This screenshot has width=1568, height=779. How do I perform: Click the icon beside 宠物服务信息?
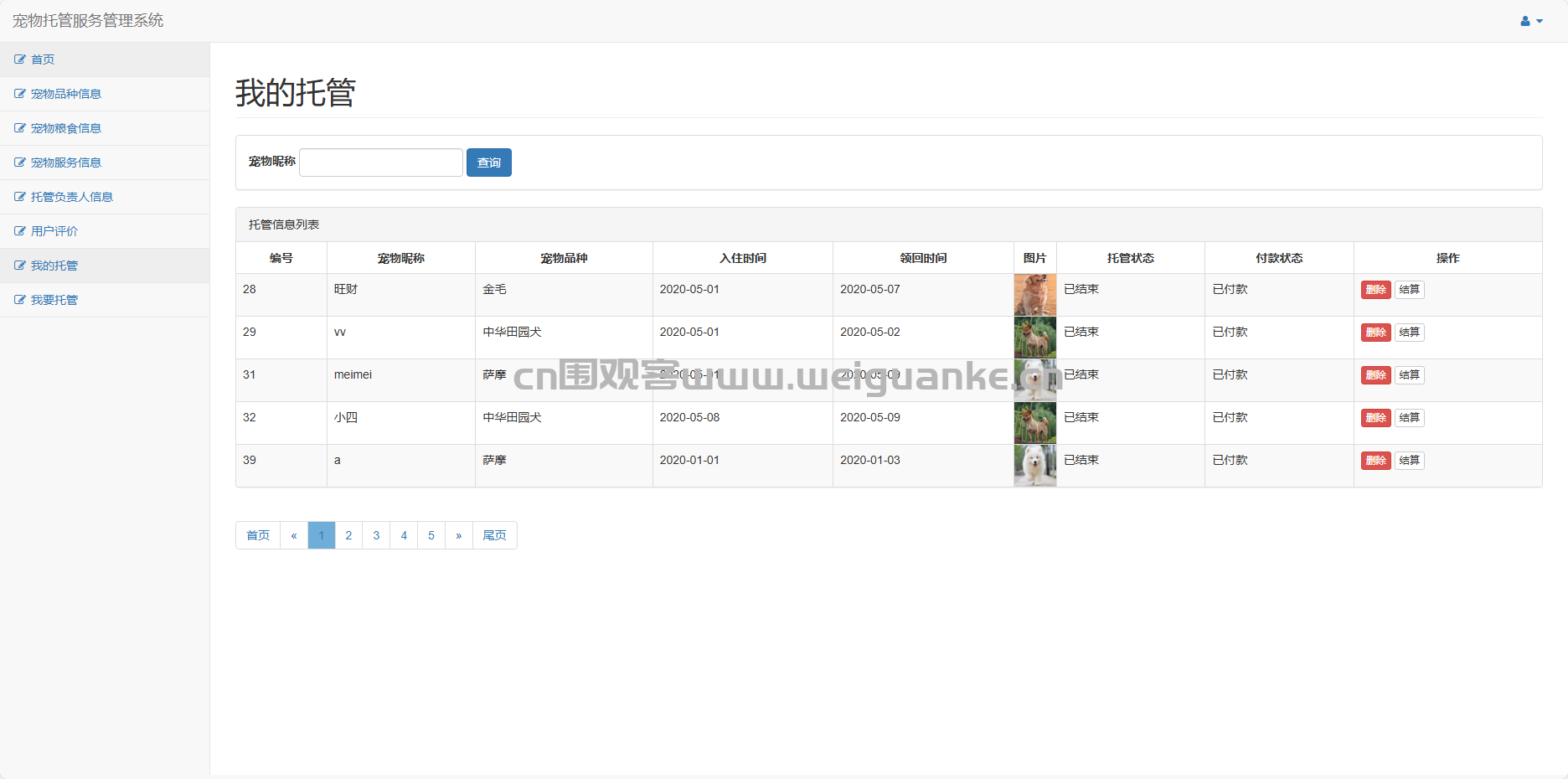[19, 163]
